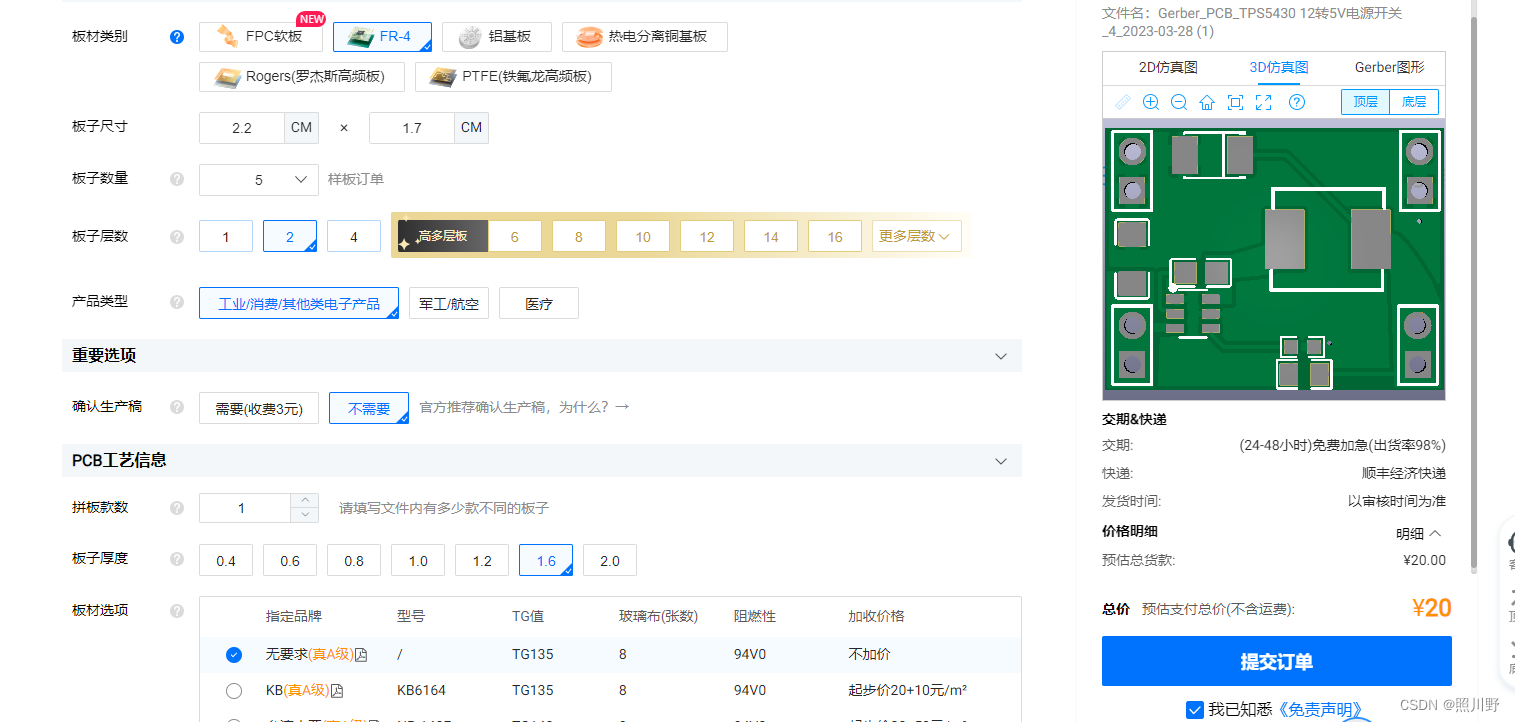The image size is (1515, 722).
Task: Choose the 军工/航空 product type
Action: tap(449, 303)
